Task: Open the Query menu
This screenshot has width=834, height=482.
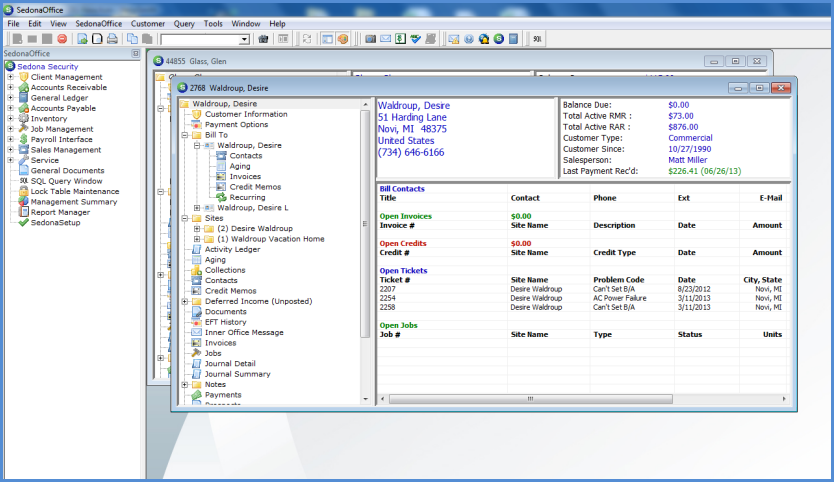Action: (x=184, y=24)
